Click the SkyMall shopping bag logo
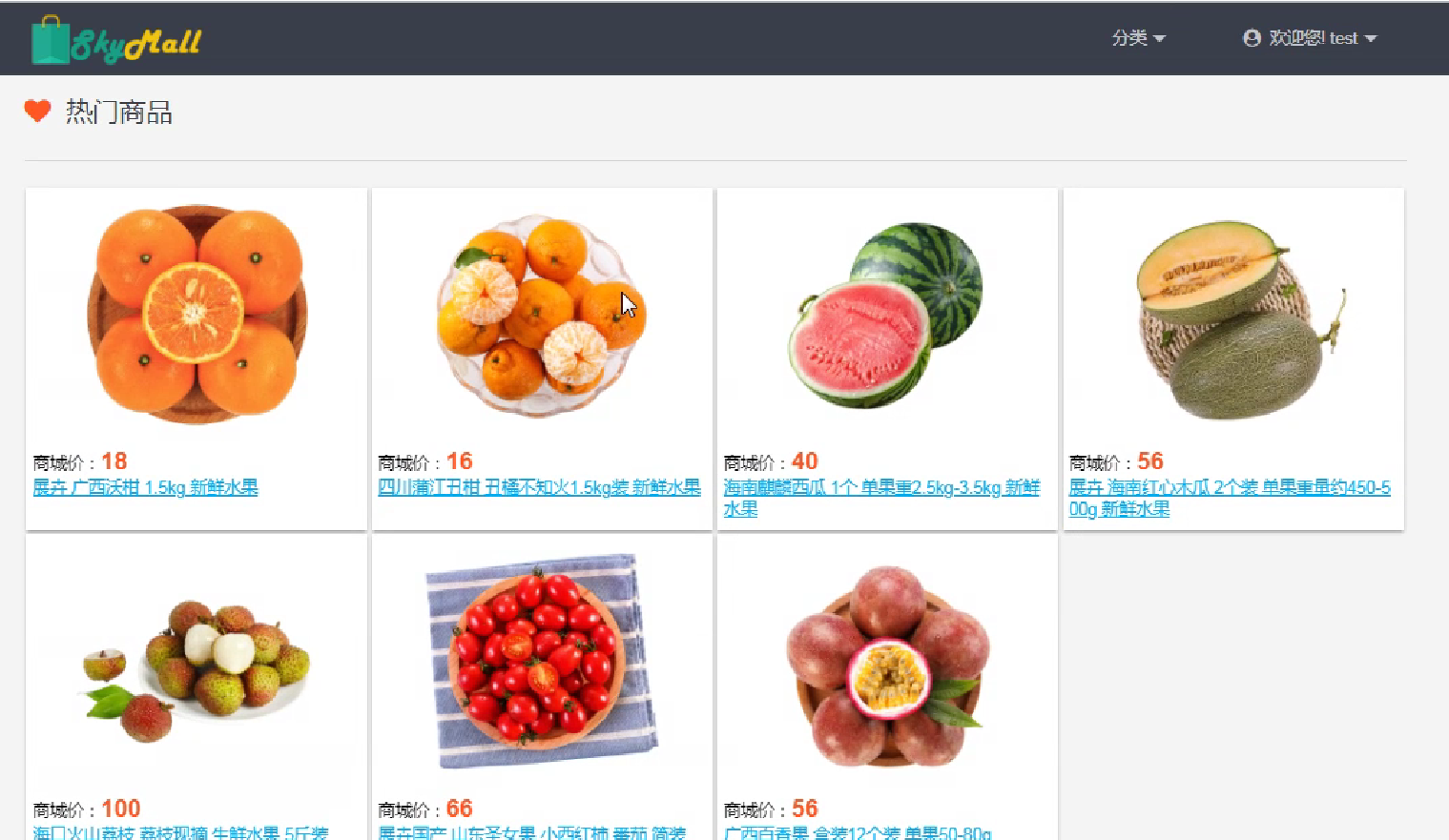Image resolution: width=1449 pixels, height=840 pixels. tap(50, 40)
